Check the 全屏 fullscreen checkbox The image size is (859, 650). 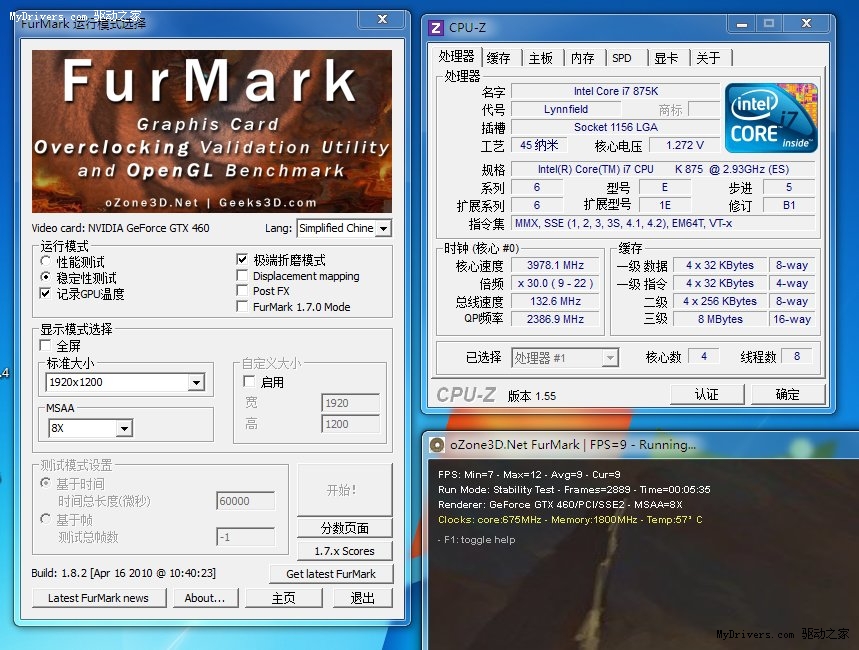click(46, 346)
